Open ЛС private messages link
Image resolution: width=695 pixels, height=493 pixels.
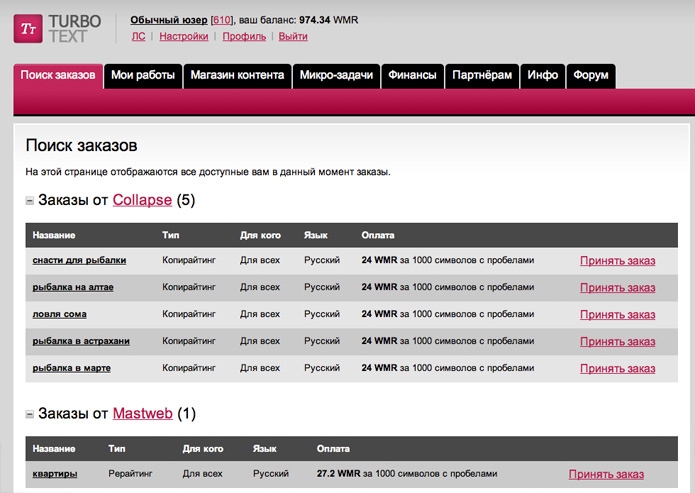tap(138, 36)
